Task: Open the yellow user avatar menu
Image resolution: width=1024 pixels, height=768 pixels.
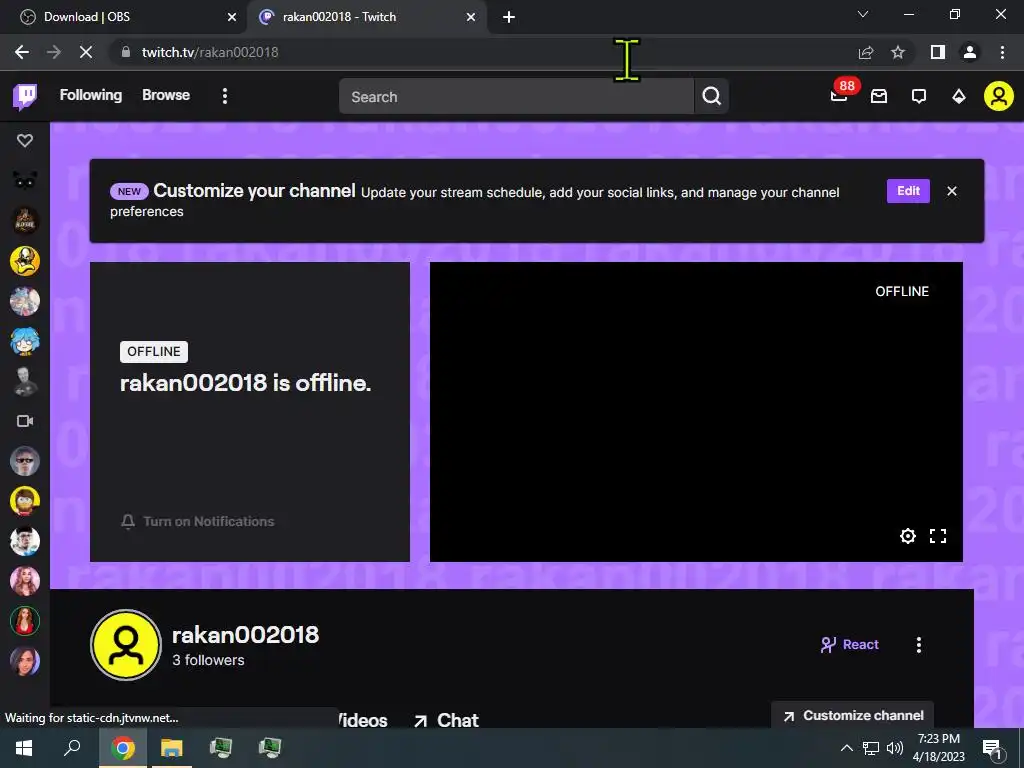Action: click(x=999, y=96)
